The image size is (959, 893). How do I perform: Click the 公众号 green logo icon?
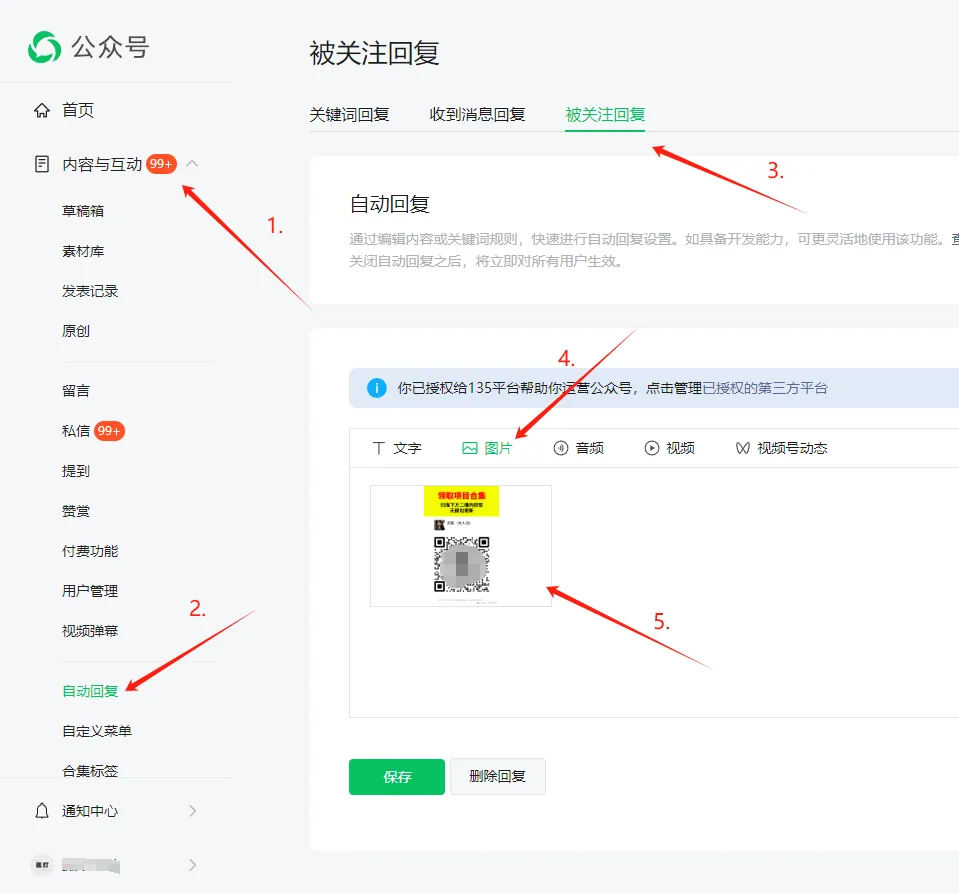(x=45, y=47)
